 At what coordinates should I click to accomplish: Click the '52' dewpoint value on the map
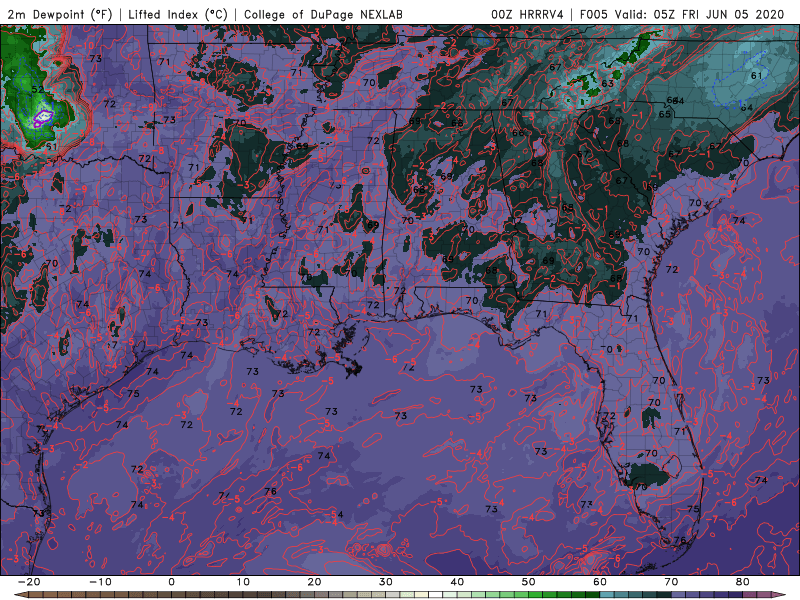click(38, 89)
